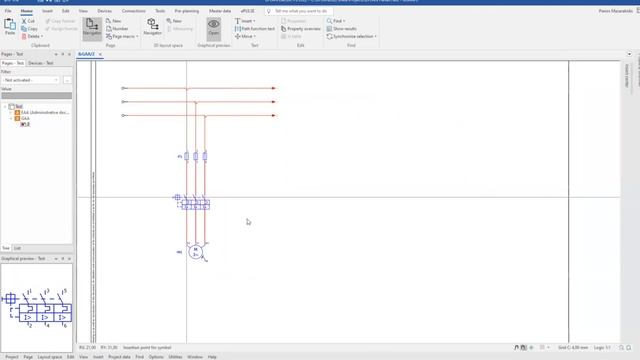
Task: Click the fuse symbols on the schematic
Action: point(196,156)
